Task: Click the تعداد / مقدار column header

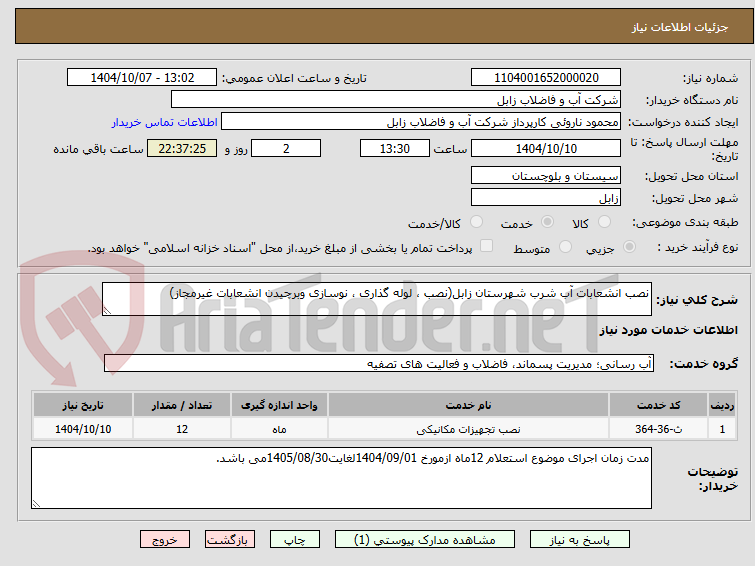Action: (x=182, y=405)
